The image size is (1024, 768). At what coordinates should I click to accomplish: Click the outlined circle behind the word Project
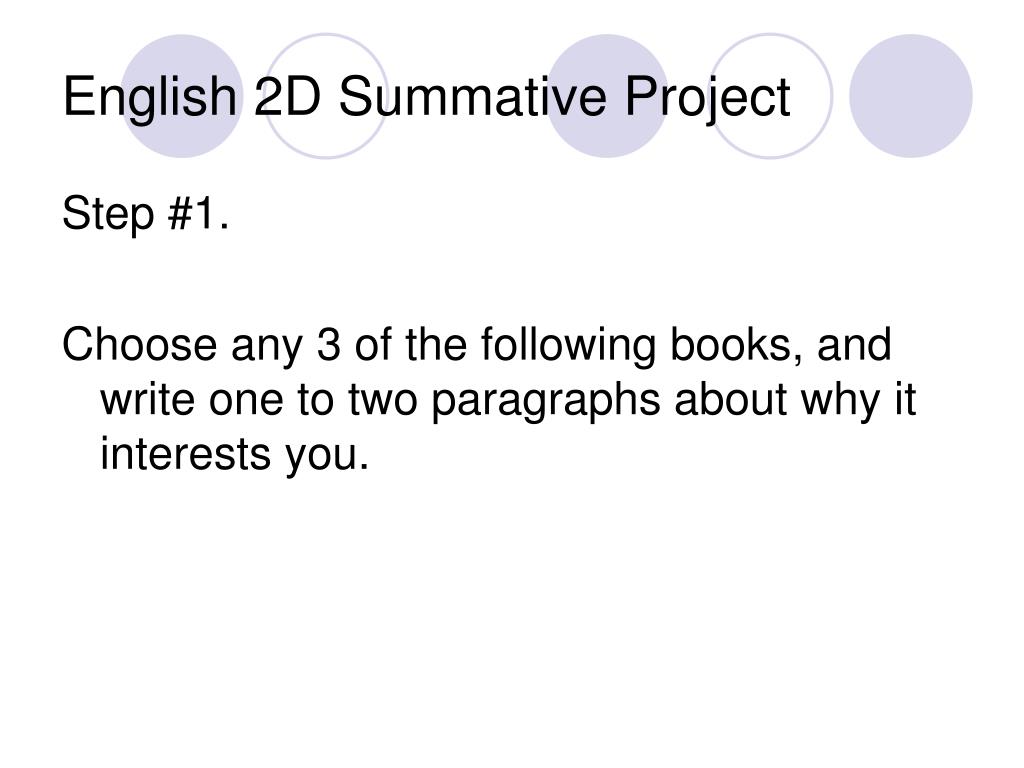771,96
